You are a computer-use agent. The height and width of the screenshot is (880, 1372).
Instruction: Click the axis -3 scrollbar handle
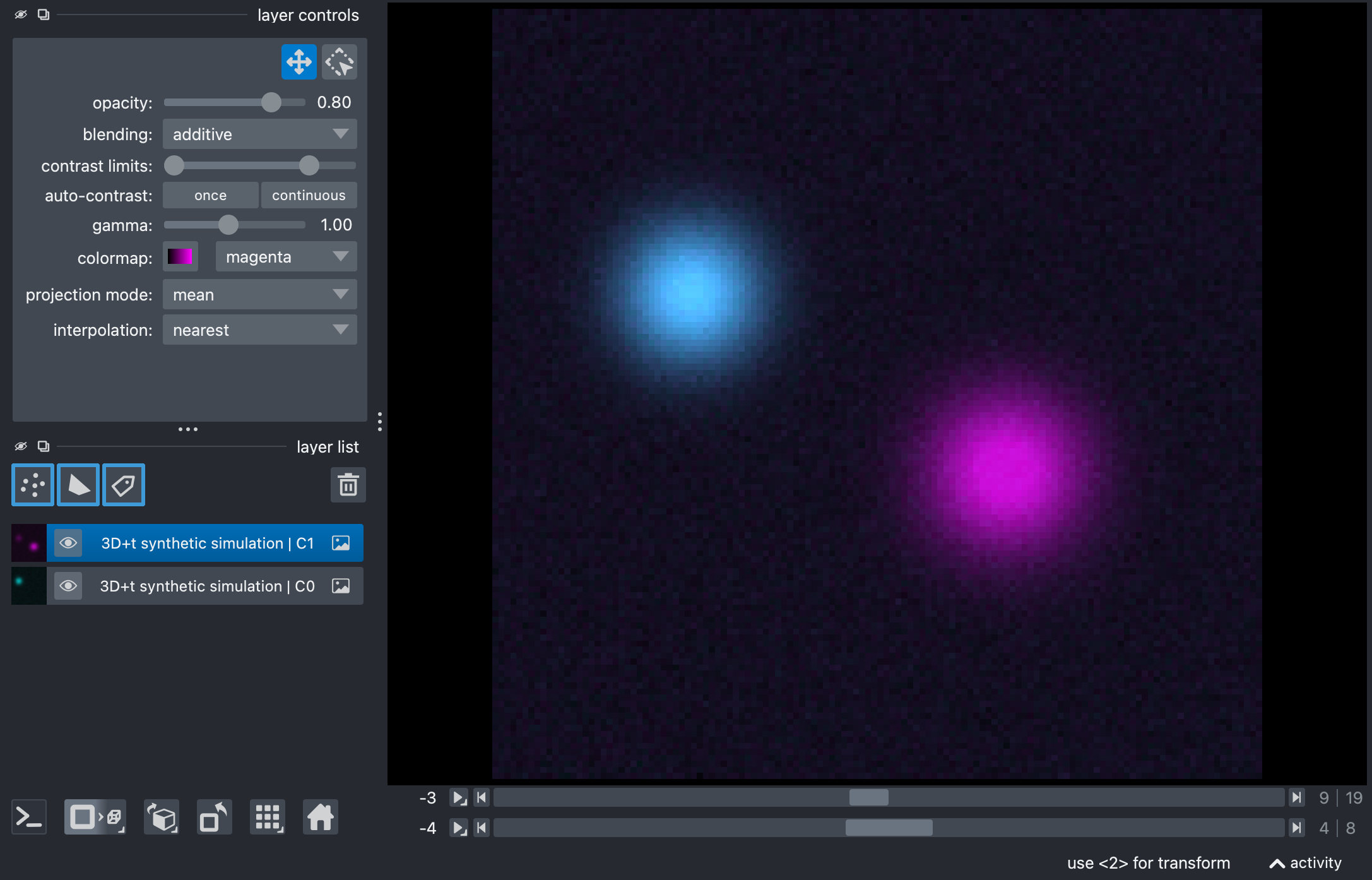coord(869,797)
